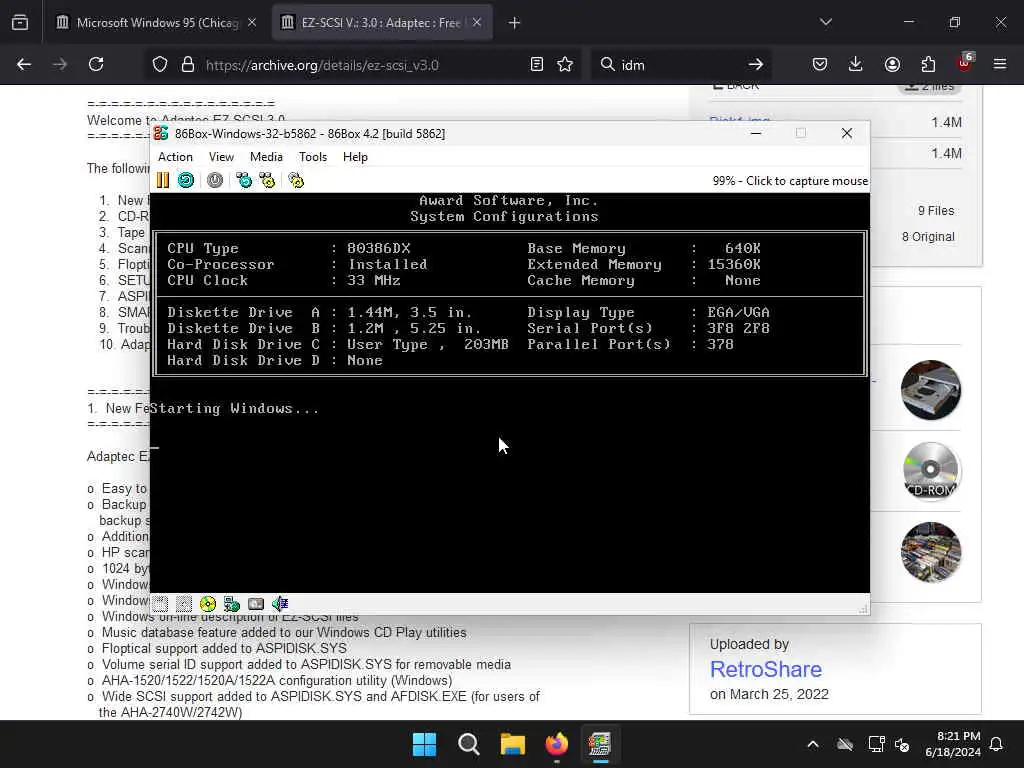Click the site padlock security icon
This screenshot has width=1024, height=768.
pyautogui.click(x=188, y=65)
